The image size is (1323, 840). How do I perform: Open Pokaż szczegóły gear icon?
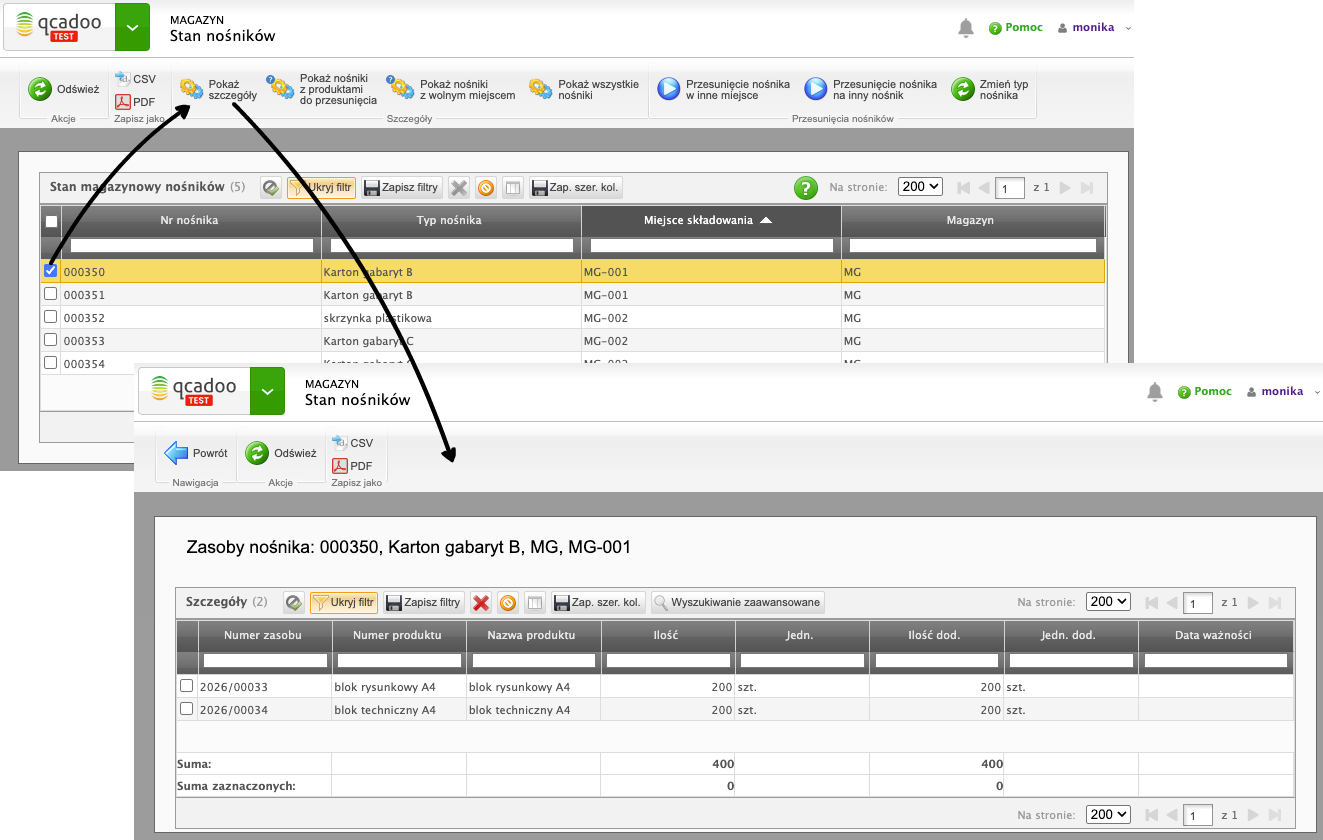[x=191, y=89]
